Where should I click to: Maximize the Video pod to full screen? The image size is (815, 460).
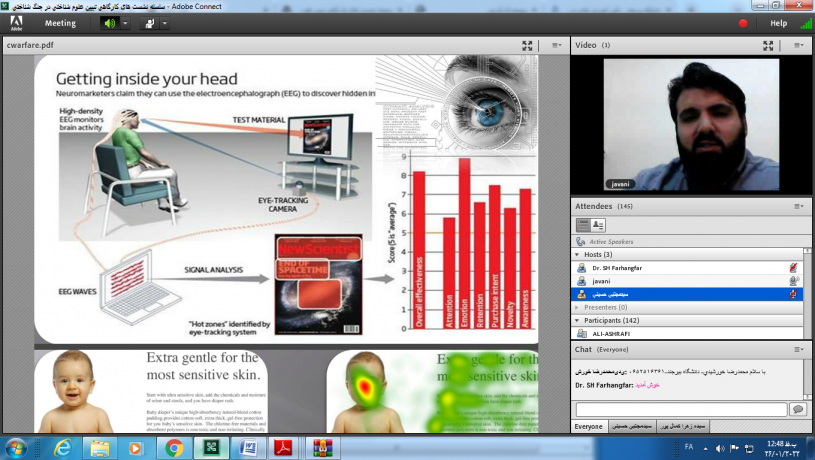click(x=768, y=45)
